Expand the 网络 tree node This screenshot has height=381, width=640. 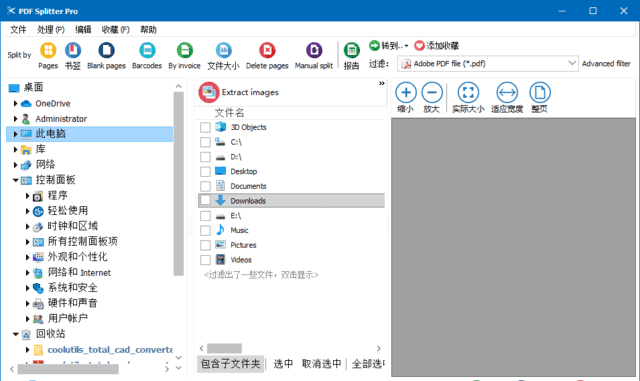(x=15, y=165)
